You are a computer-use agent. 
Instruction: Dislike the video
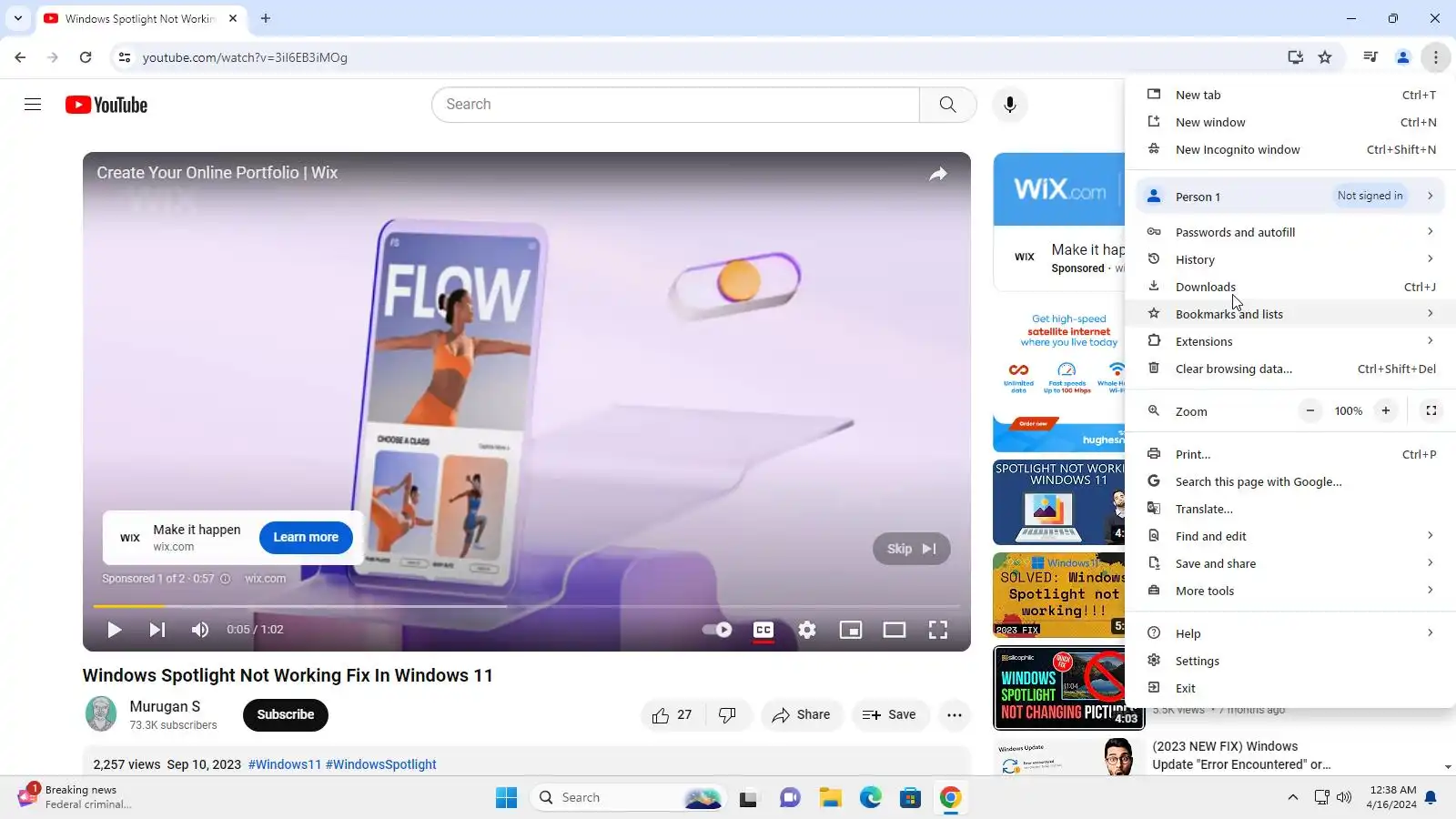tap(728, 715)
